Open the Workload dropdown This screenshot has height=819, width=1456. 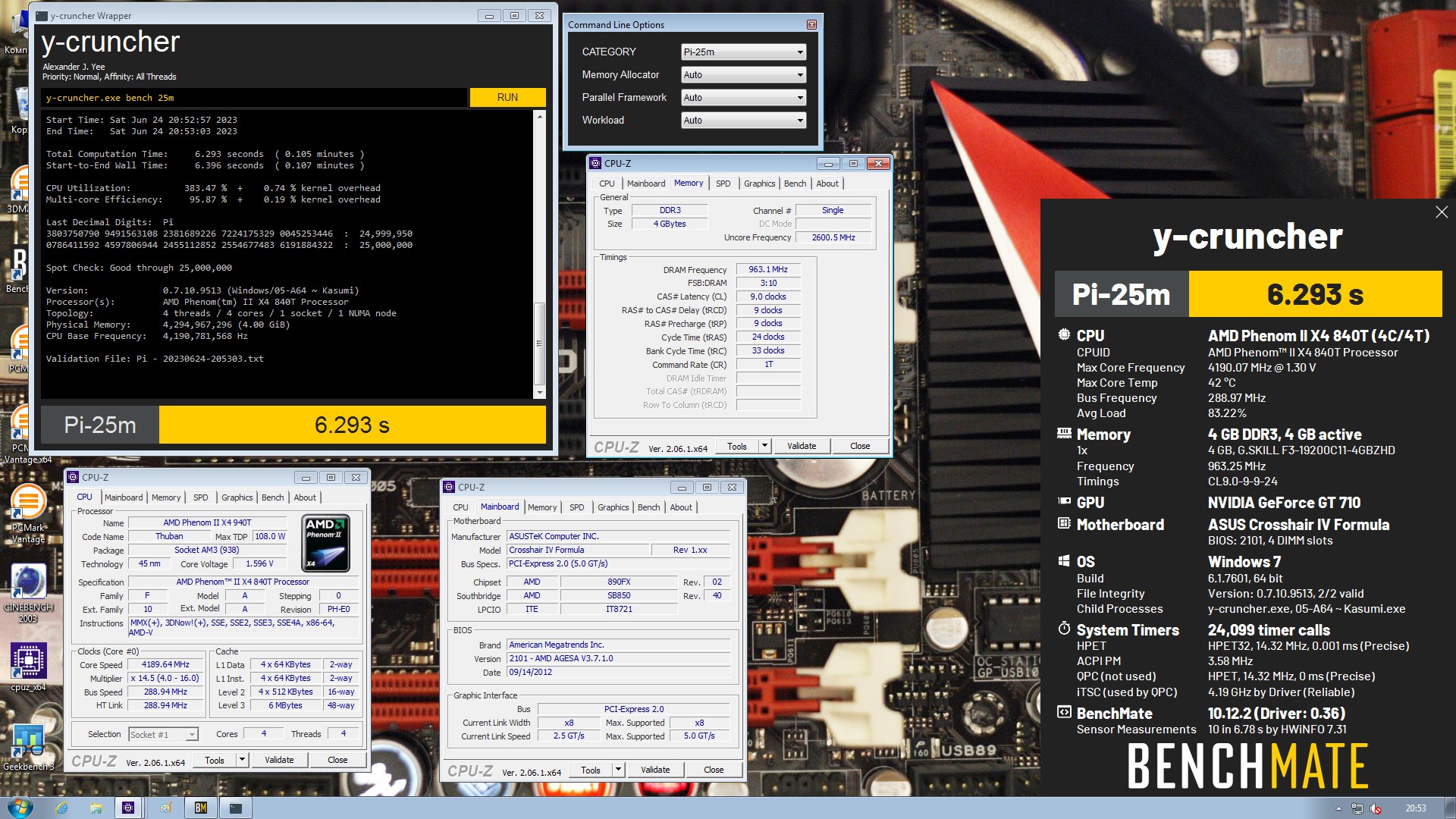coord(743,121)
